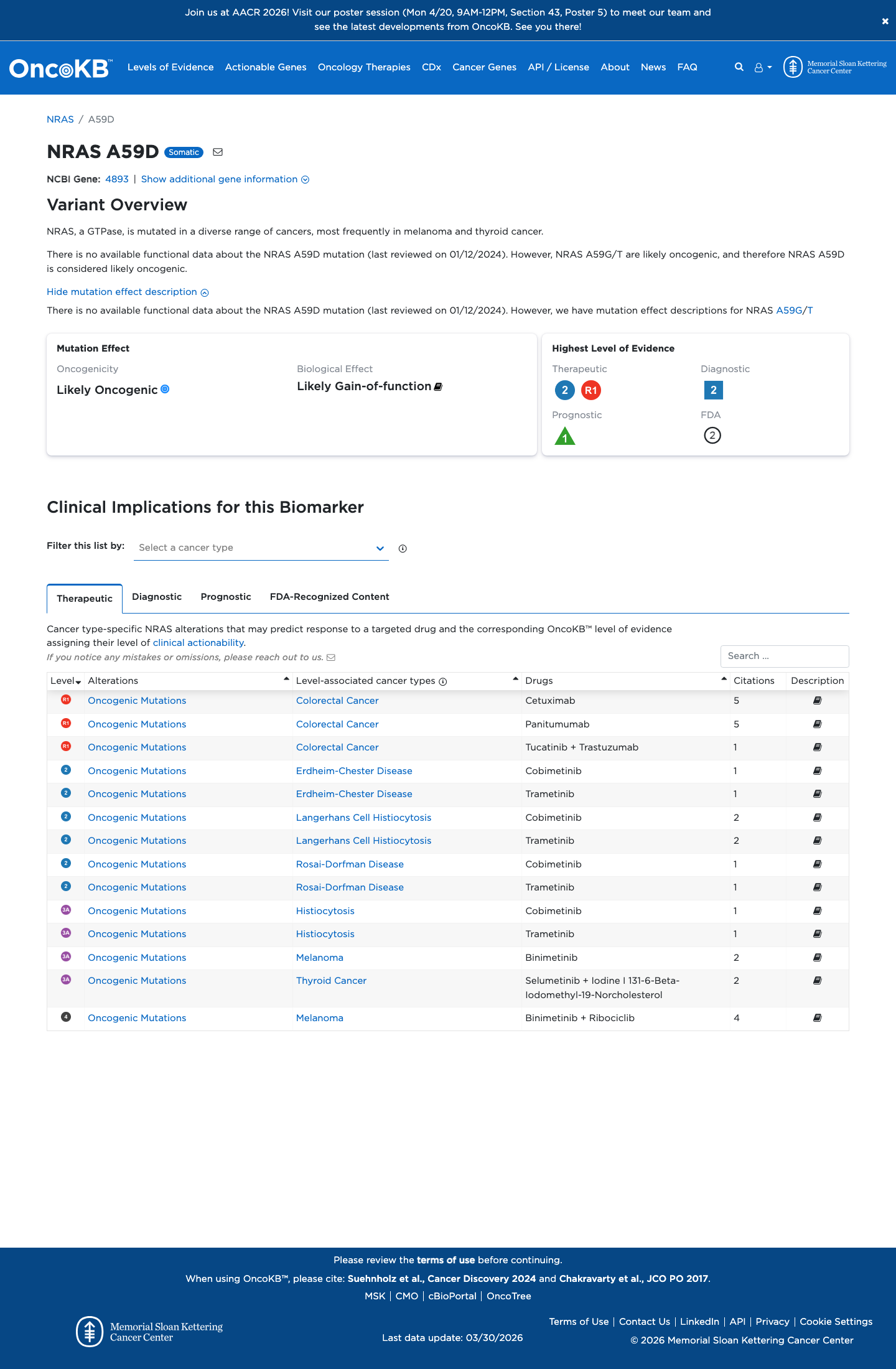The width and height of the screenshot is (896, 1369).
Task: Follow the A59G mutation link
Action: (789, 311)
